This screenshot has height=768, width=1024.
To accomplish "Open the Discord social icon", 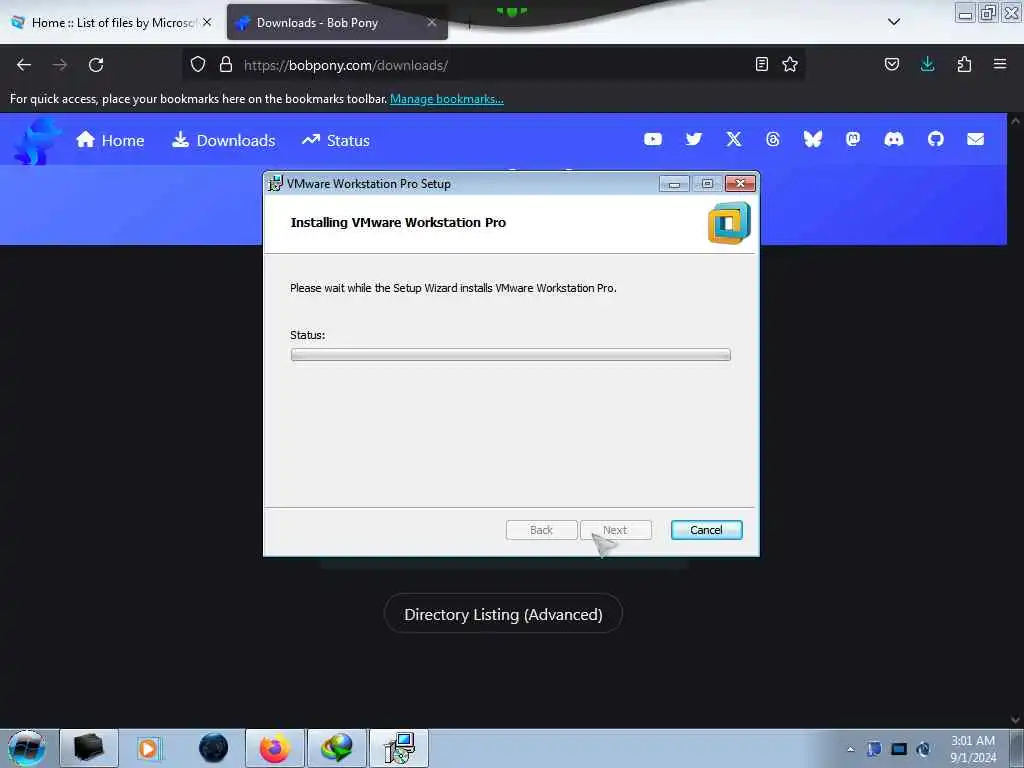I will pos(894,139).
